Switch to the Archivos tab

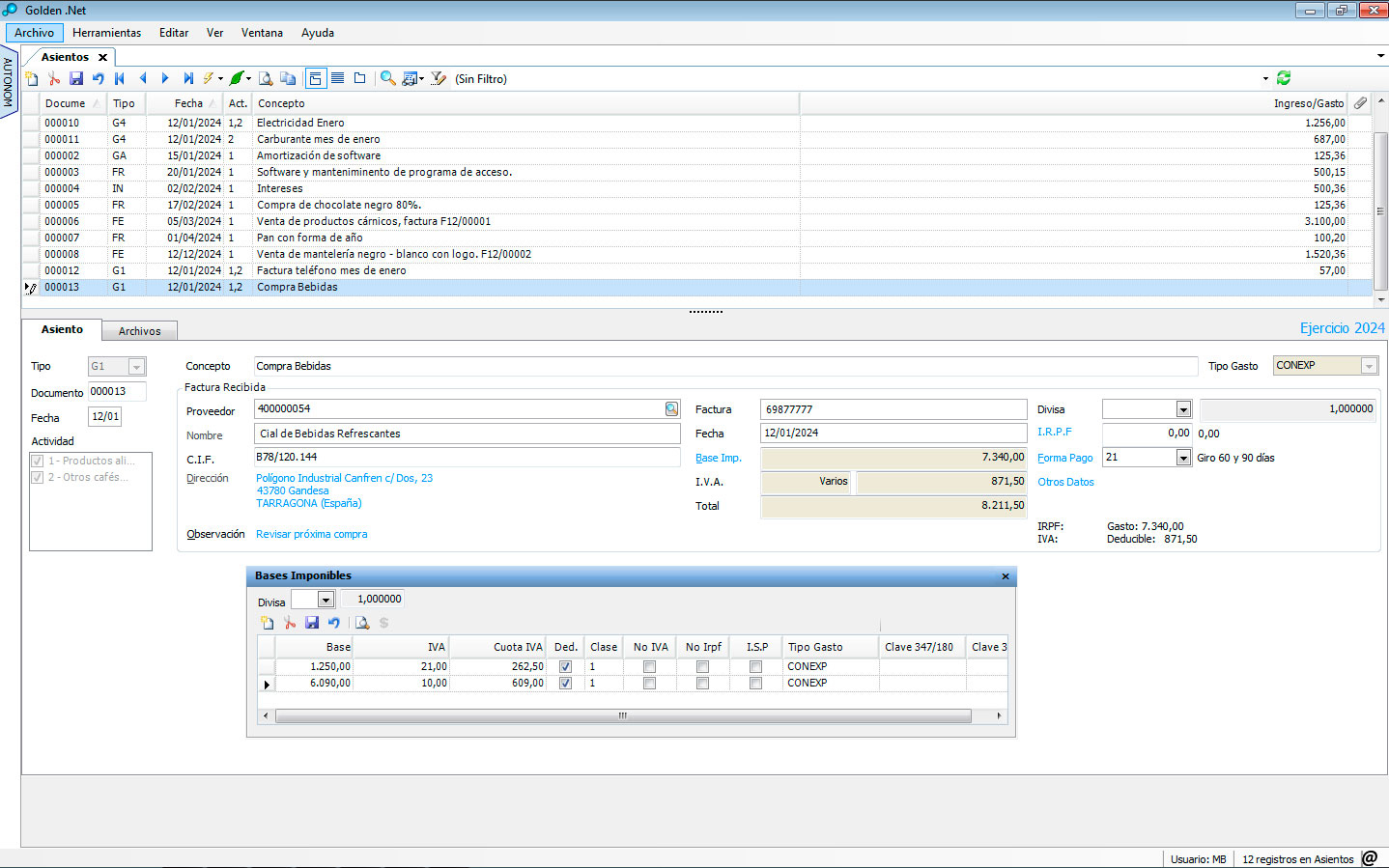(x=140, y=331)
